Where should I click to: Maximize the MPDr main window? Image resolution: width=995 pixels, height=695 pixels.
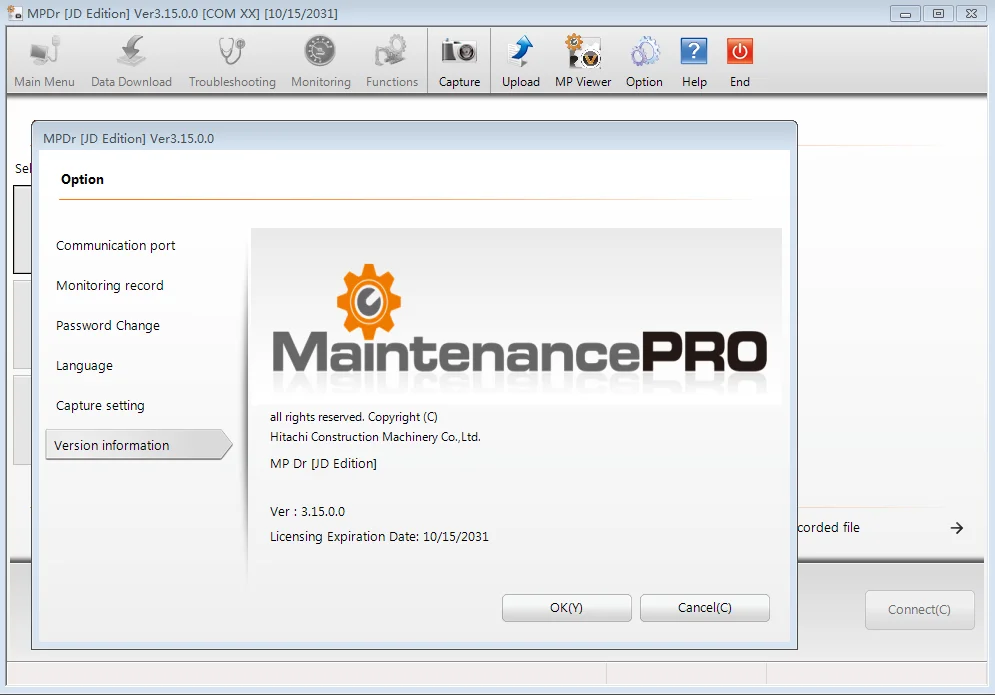[x=939, y=13]
